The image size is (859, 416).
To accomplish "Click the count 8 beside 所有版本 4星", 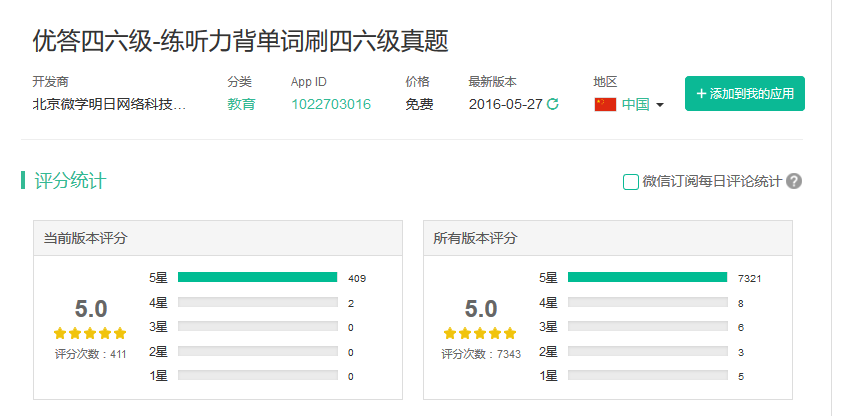I will coord(741,304).
